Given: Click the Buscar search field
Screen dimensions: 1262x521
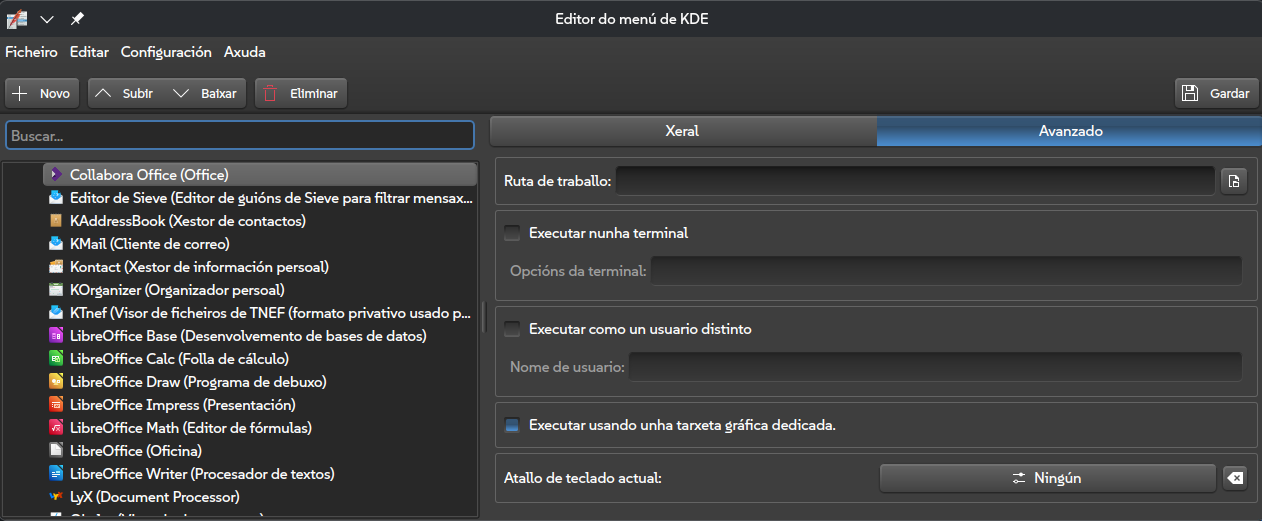Looking at the screenshot, I should 240,135.
